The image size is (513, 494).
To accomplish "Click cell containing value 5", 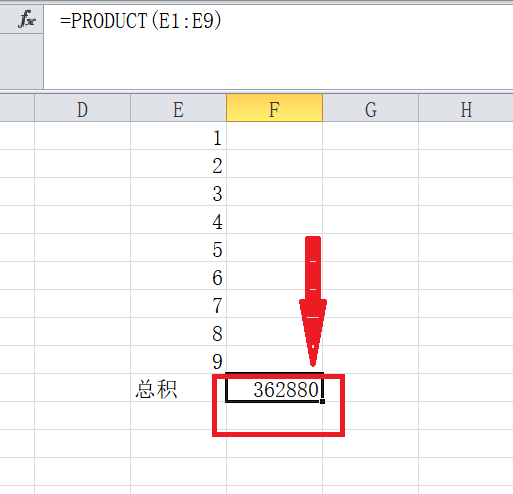I will tap(178, 248).
